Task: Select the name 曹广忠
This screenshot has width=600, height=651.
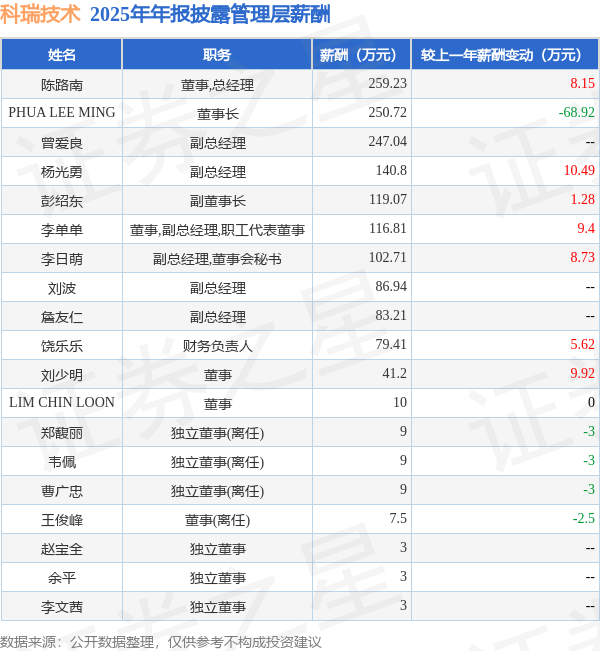Action: click(x=62, y=491)
